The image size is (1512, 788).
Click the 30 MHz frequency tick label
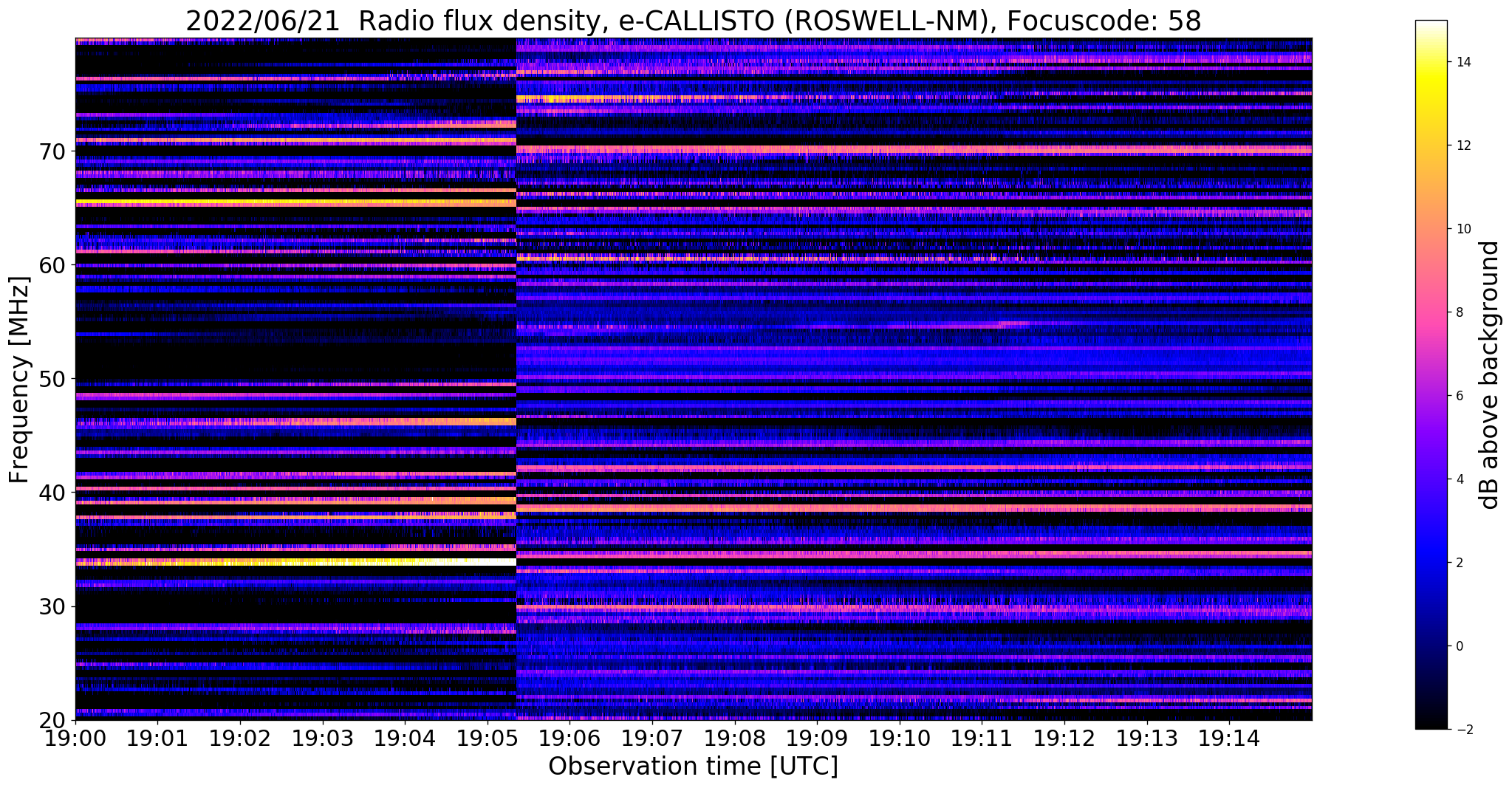[50, 606]
